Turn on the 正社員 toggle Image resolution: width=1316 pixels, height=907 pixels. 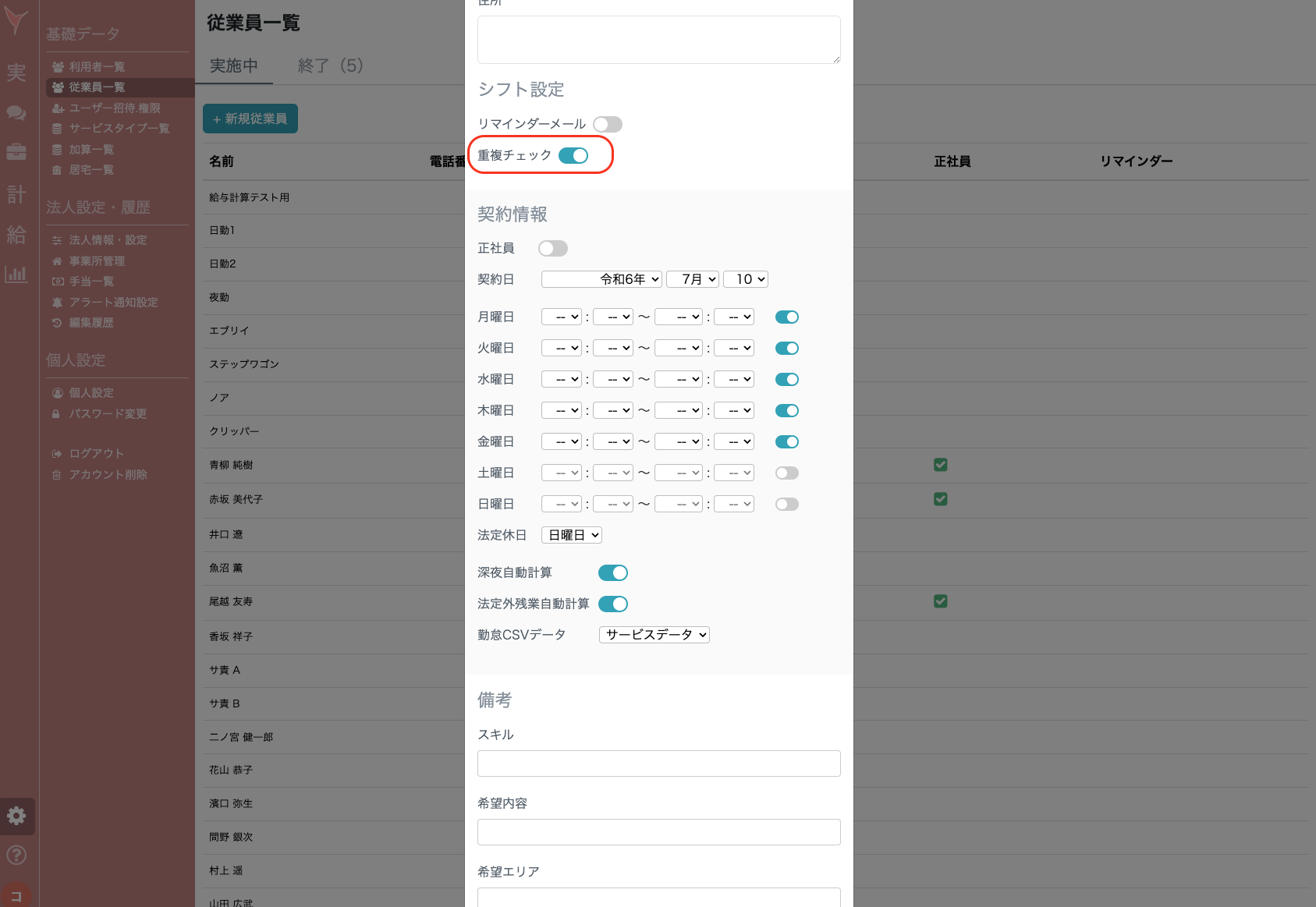pos(552,249)
